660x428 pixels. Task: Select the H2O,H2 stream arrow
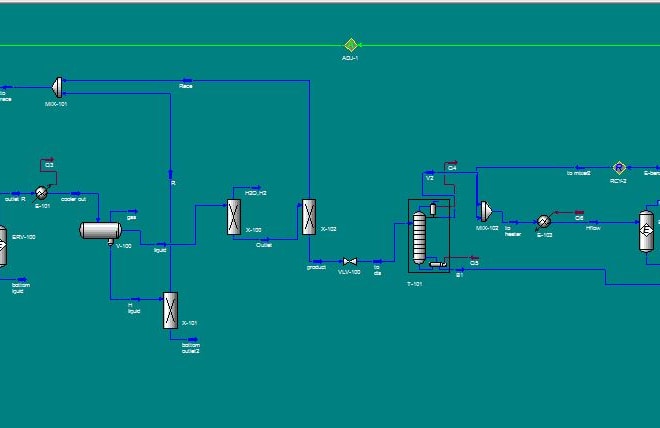click(256, 187)
